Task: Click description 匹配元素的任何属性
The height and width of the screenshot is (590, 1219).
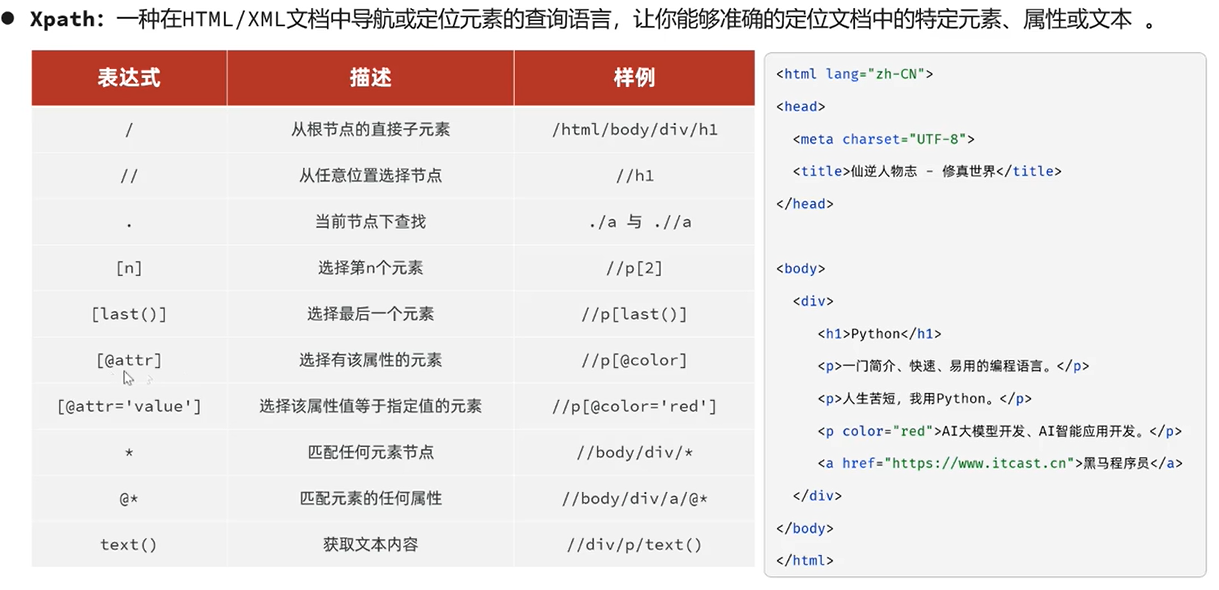Action: pos(370,498)
